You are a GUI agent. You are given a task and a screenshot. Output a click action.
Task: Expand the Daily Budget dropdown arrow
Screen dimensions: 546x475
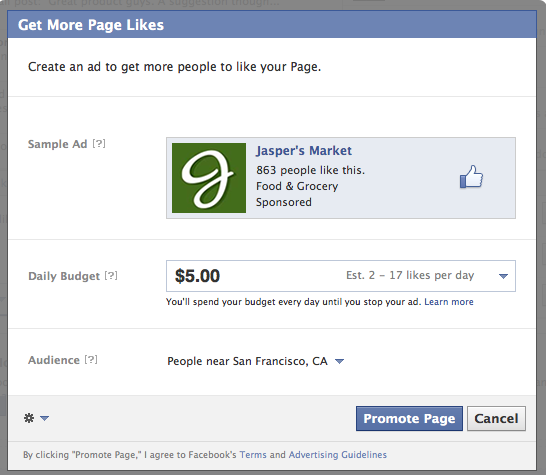click(x=503, y=276)
